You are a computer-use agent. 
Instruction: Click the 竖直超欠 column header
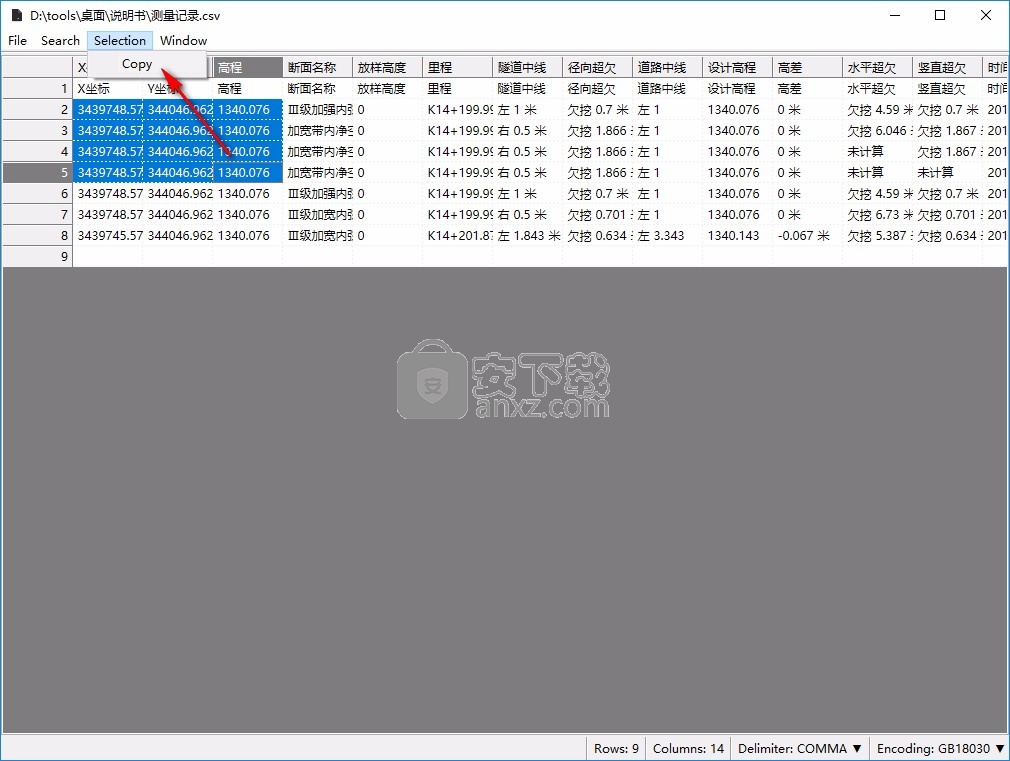948,68
